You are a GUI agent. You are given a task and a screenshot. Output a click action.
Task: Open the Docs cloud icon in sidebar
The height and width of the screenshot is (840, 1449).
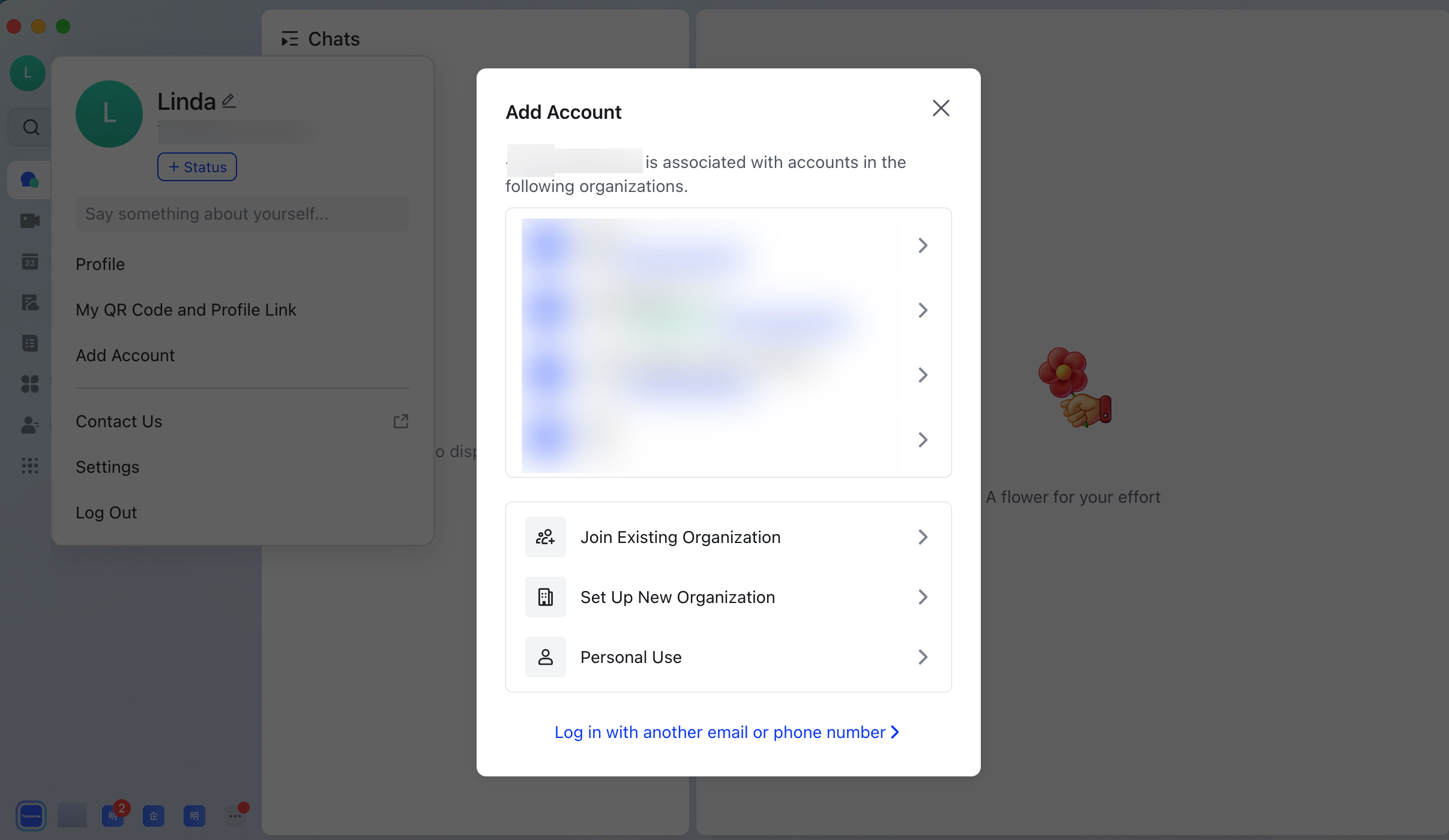29,302
